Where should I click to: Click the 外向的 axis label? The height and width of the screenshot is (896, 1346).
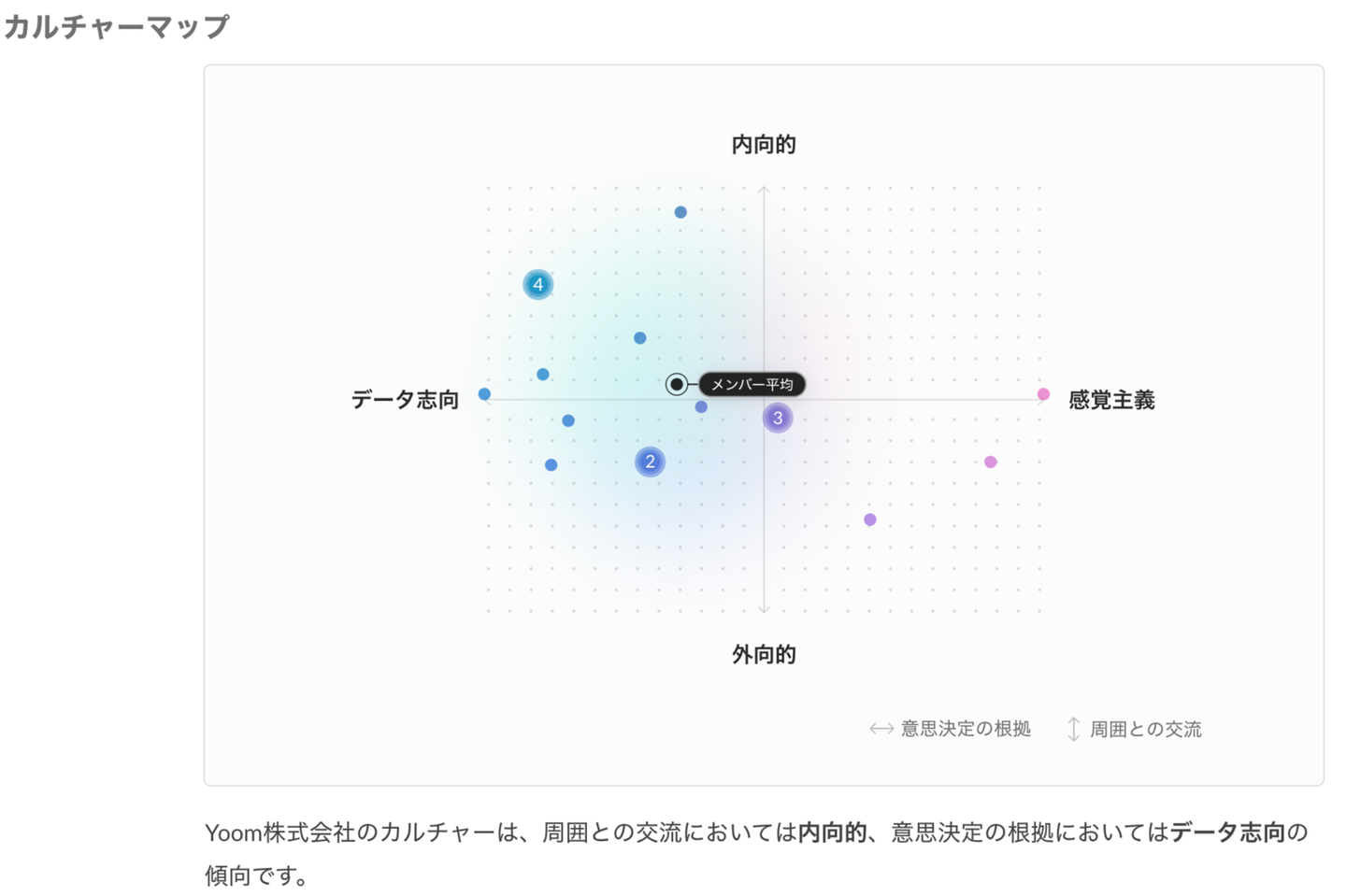tap(764, 654)
